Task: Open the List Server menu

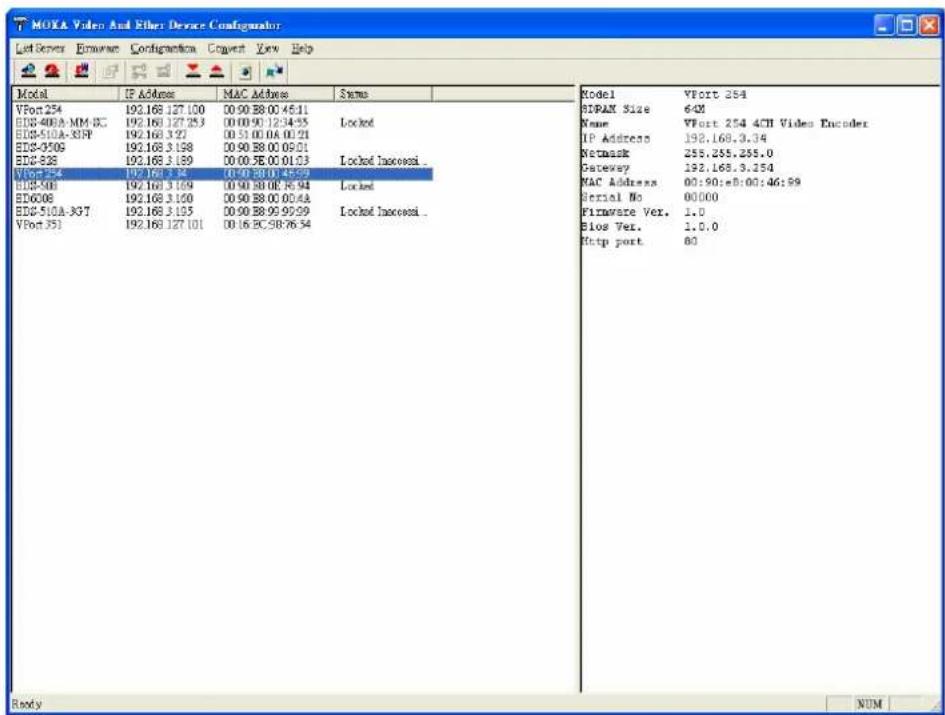Action: (x=40, y=48)
